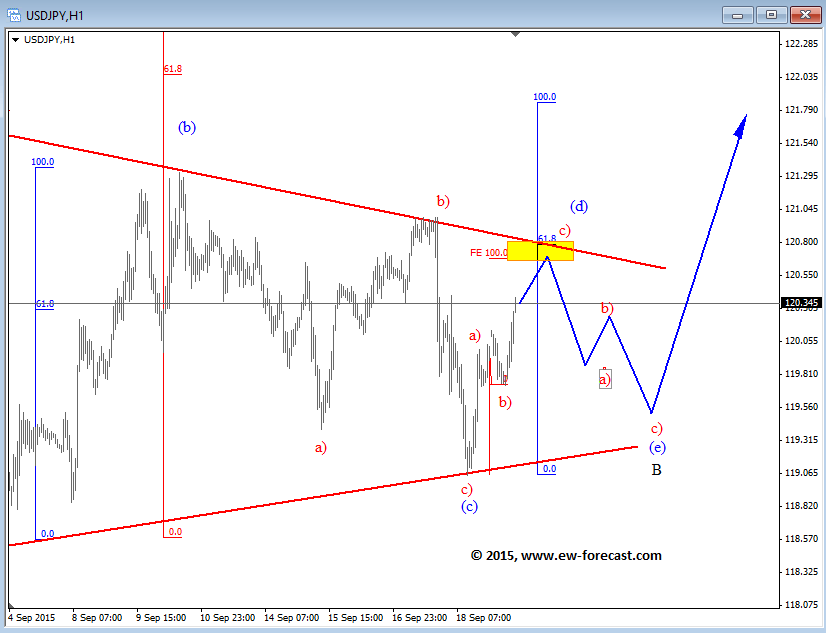The image size is (826, 633).
Task: Select the boxed red a) wave label
Action: pos(604,379)
